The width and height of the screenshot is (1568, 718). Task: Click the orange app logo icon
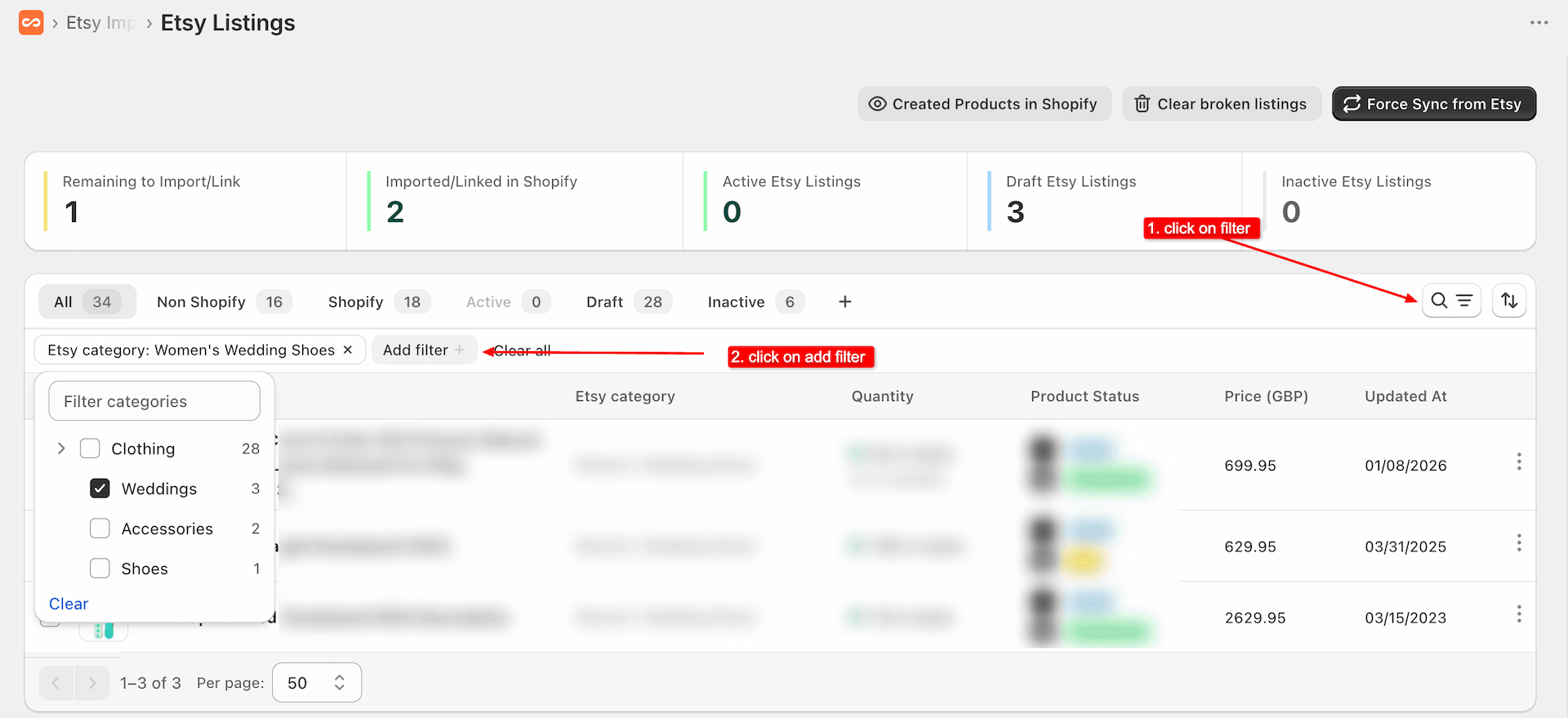(x=31, y=23)
